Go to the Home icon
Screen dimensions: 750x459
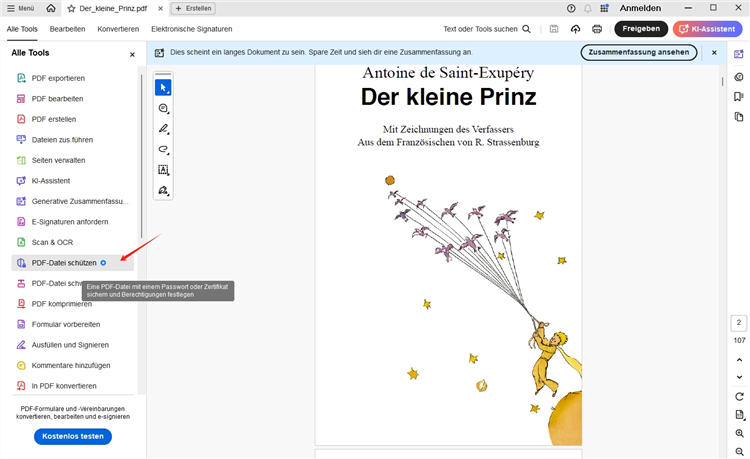click(x=51, y=8)
